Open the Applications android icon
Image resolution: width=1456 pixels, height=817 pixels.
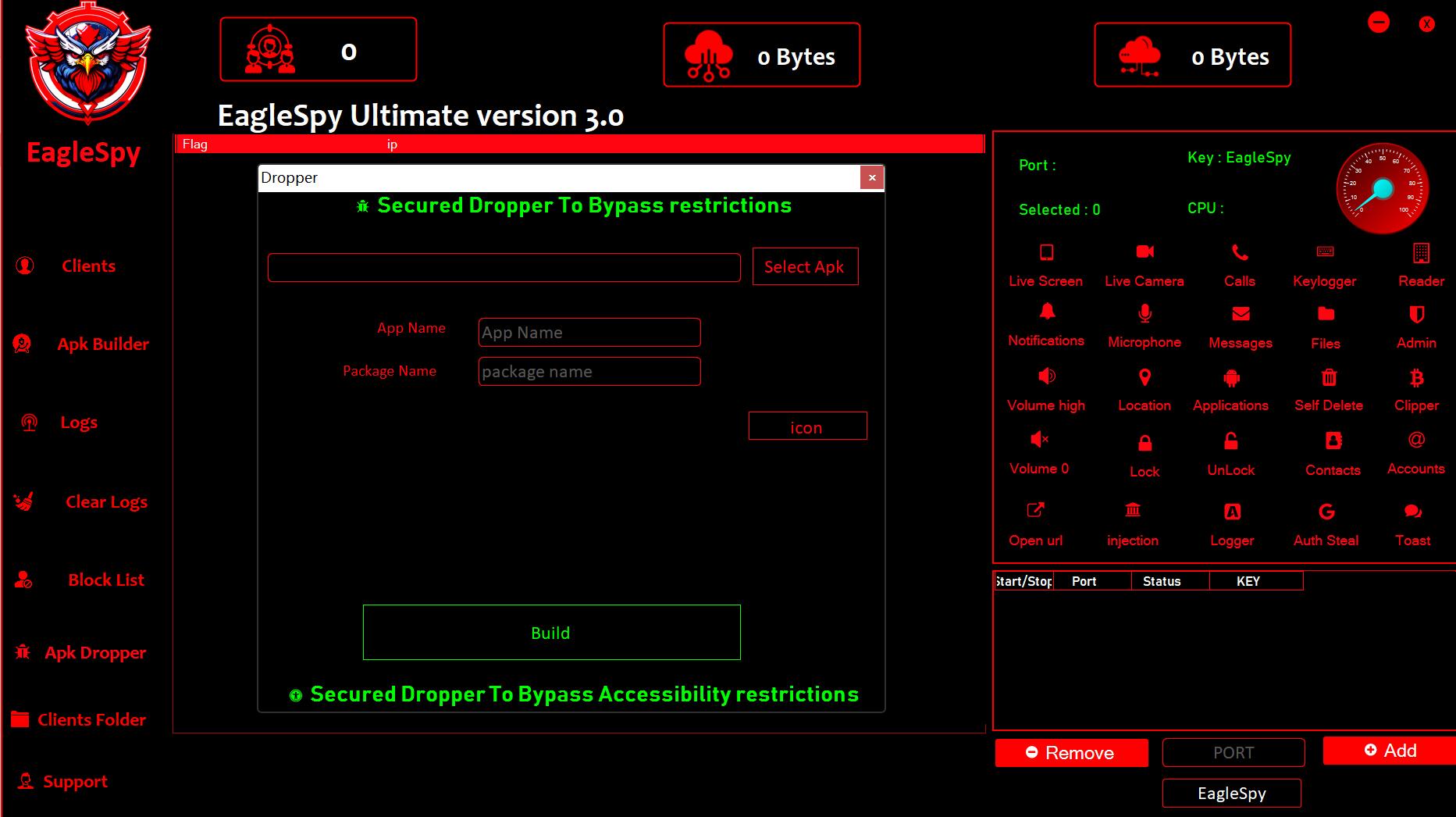1231,378
